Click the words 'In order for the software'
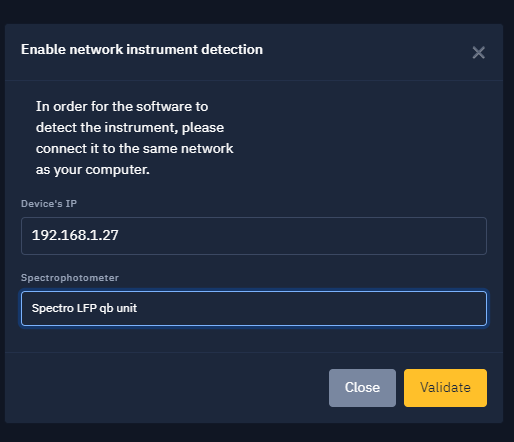Image resolution: width=514 pixels, height=442 pixels. click(x=115, y=107)
